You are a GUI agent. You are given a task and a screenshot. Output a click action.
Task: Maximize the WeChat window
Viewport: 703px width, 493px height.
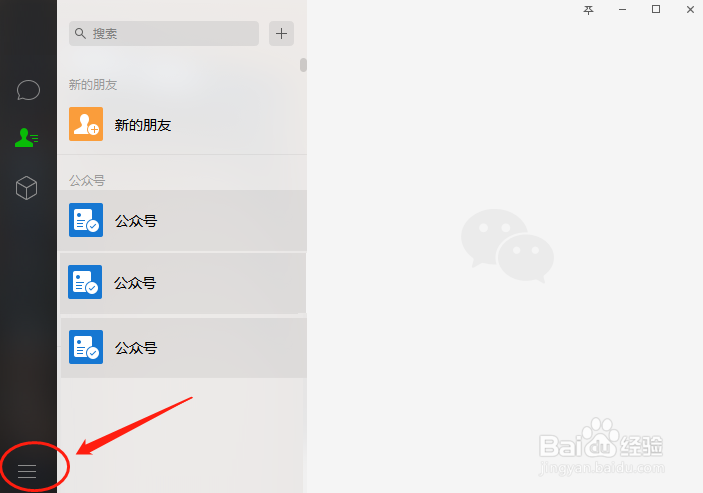pyautogui.click(x=656, y=9)
